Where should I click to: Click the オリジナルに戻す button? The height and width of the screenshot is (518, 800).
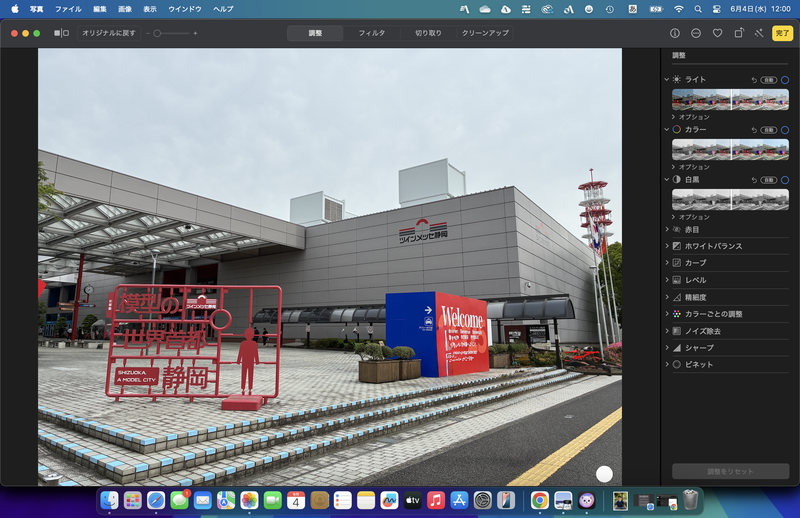[x=109, y=33]
